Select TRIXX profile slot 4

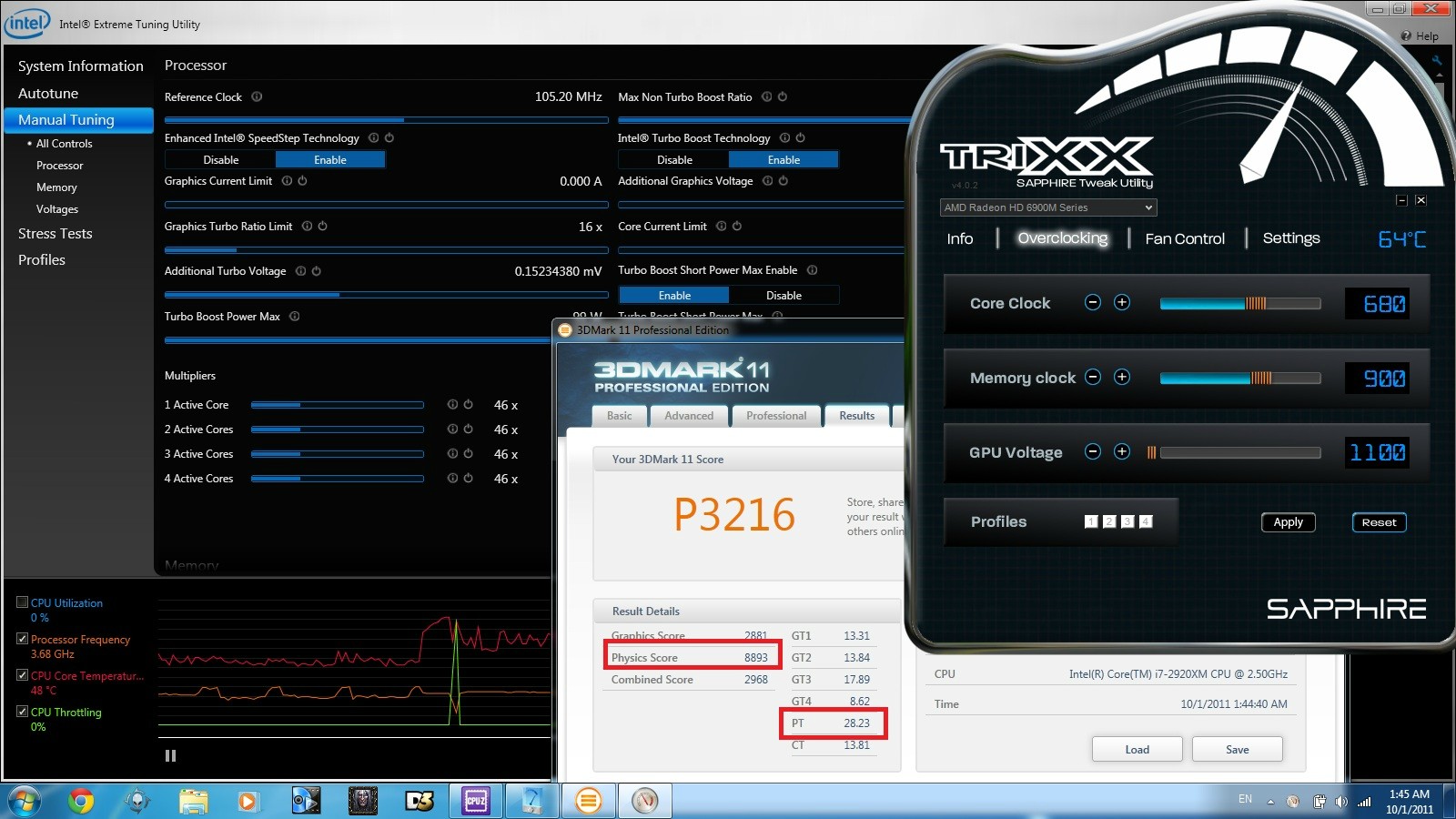pyautogui.click(x=1146, y=521)
